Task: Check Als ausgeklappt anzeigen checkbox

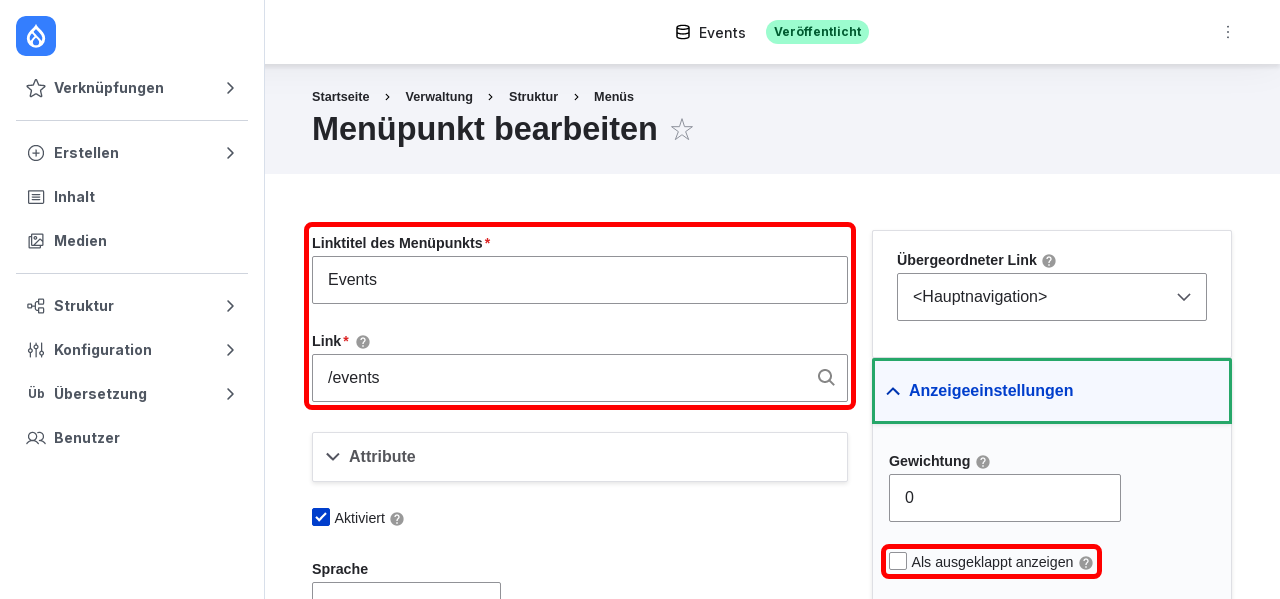Action: 898,561
